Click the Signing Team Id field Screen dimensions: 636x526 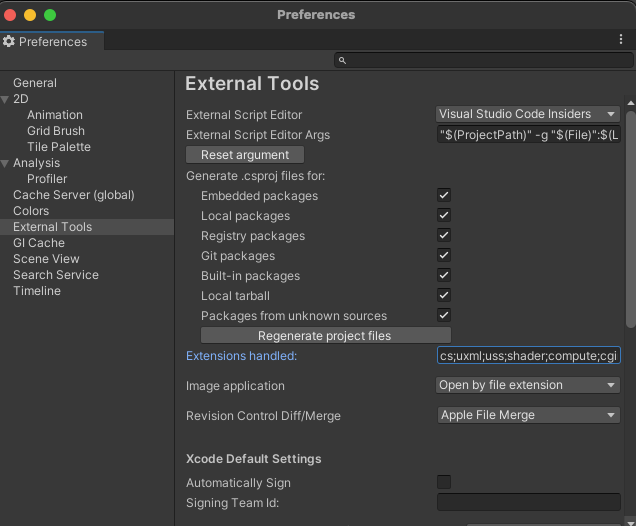528,502
